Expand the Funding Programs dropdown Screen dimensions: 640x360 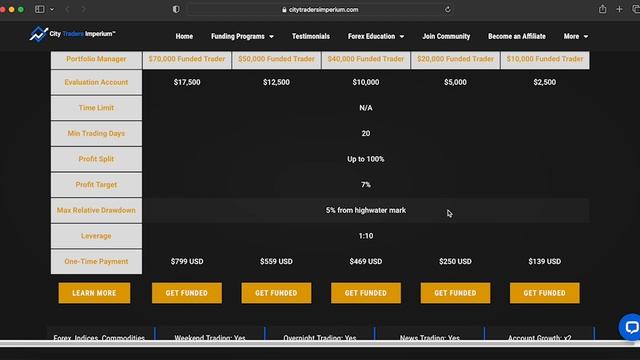[x=242, y=36]
